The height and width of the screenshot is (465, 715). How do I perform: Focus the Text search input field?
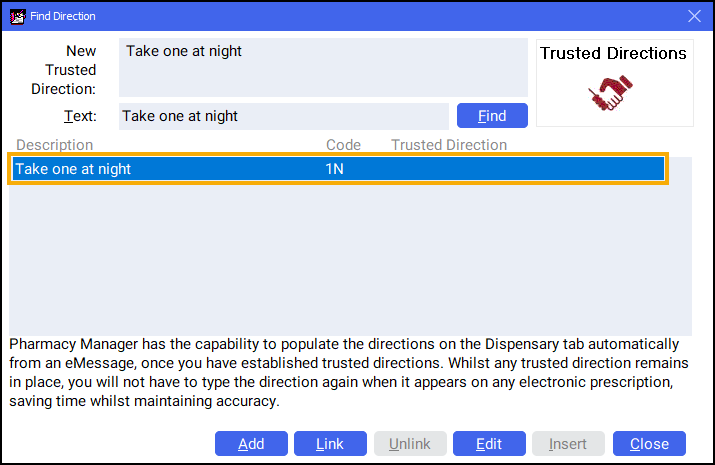[x=283, y=116]
